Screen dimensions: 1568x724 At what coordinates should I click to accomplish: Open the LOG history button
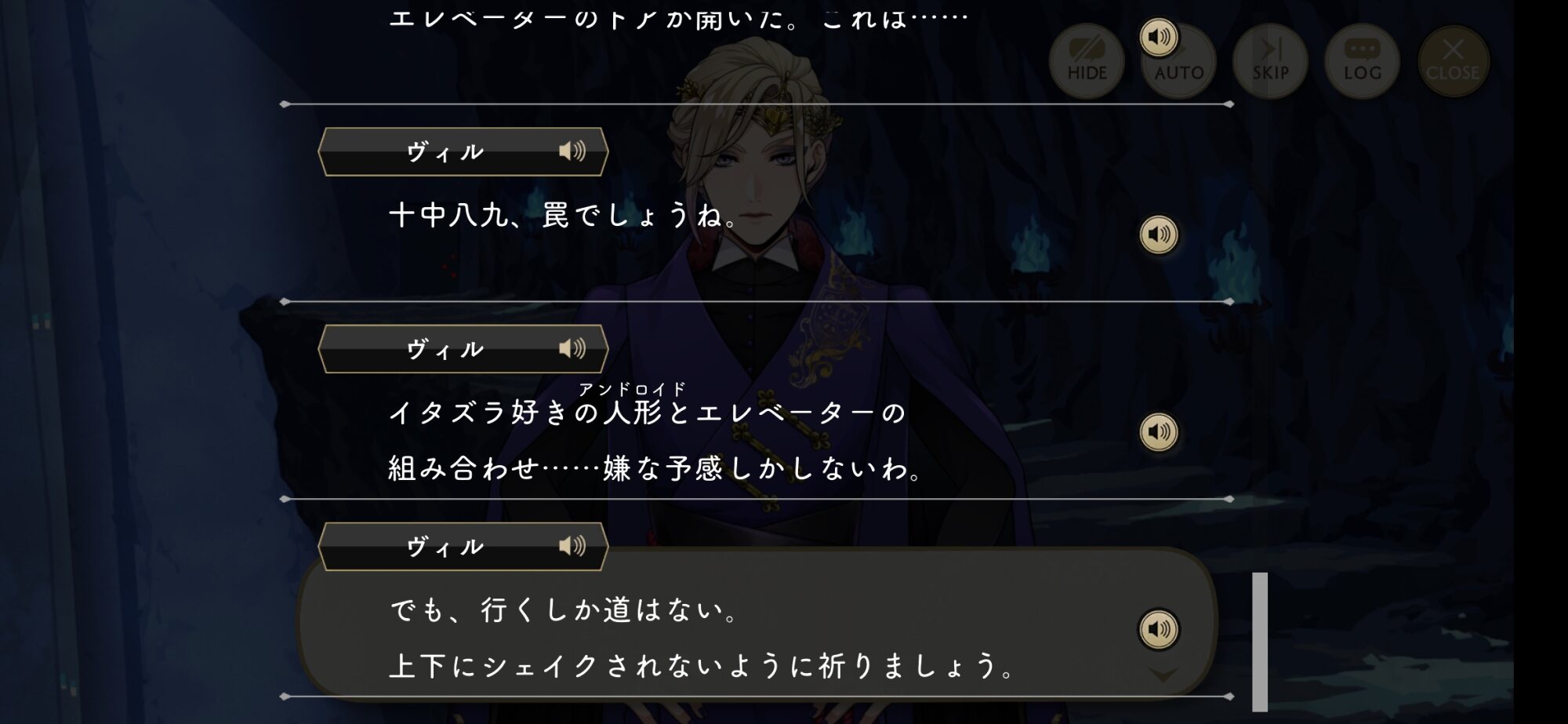pyautogui.click(x=1362, y=61)
